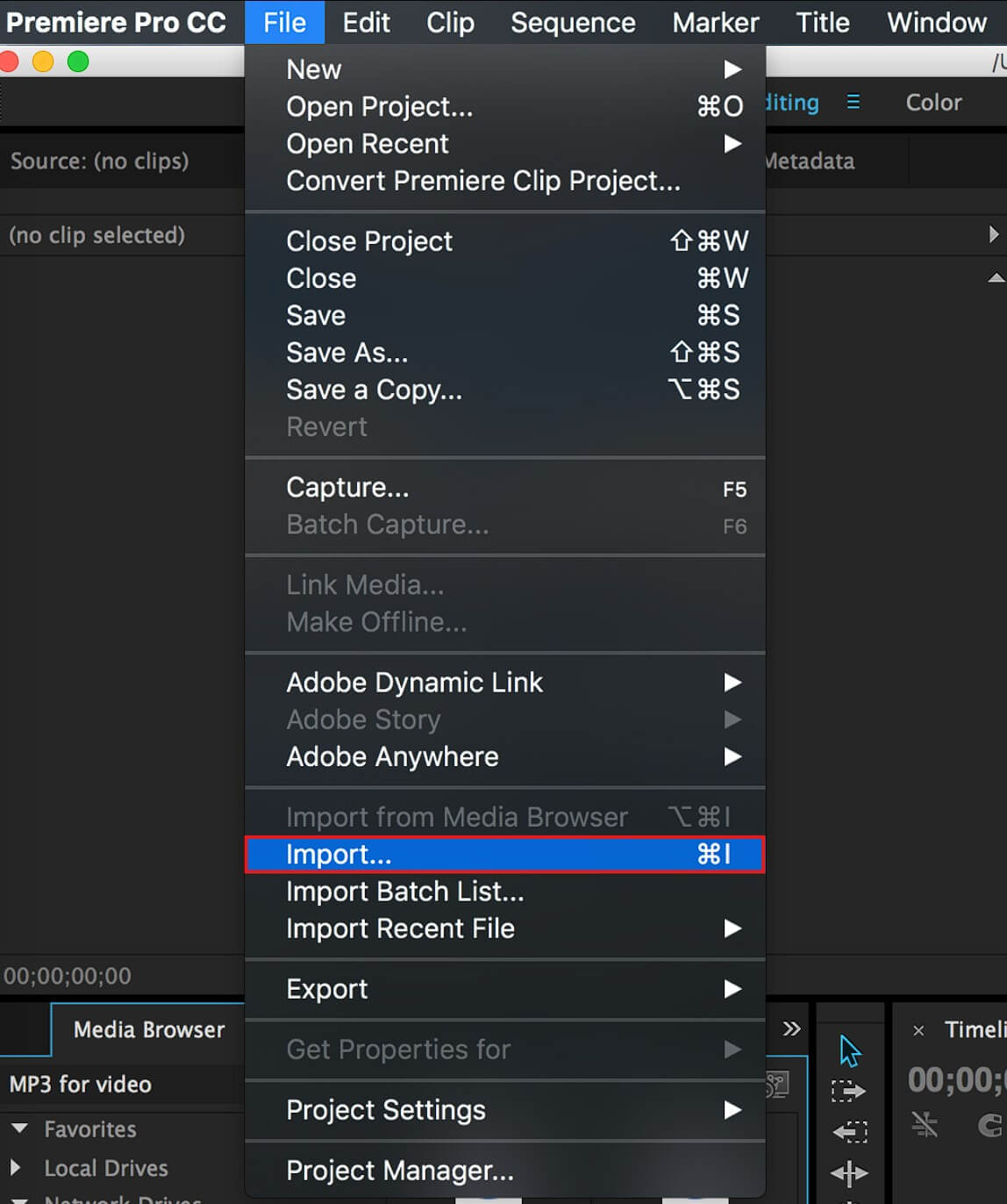The height and width of the screenshot is (1204, 1007).
Task: Choose Open Project from File menu
Action: 505,106
